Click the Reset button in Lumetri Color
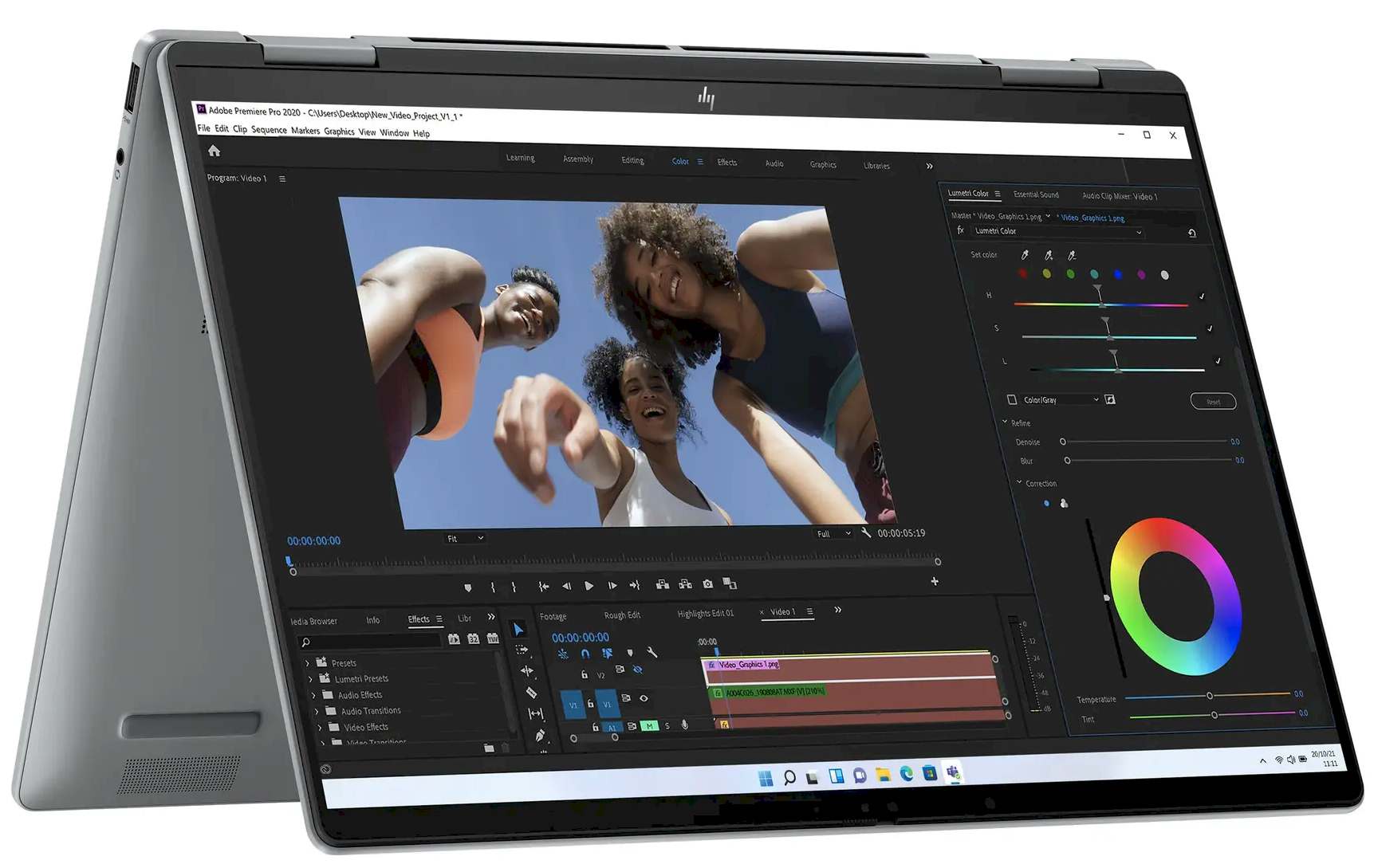Image resolution: width=1374 pixels, height=868 pixels. click(1213, 402)
